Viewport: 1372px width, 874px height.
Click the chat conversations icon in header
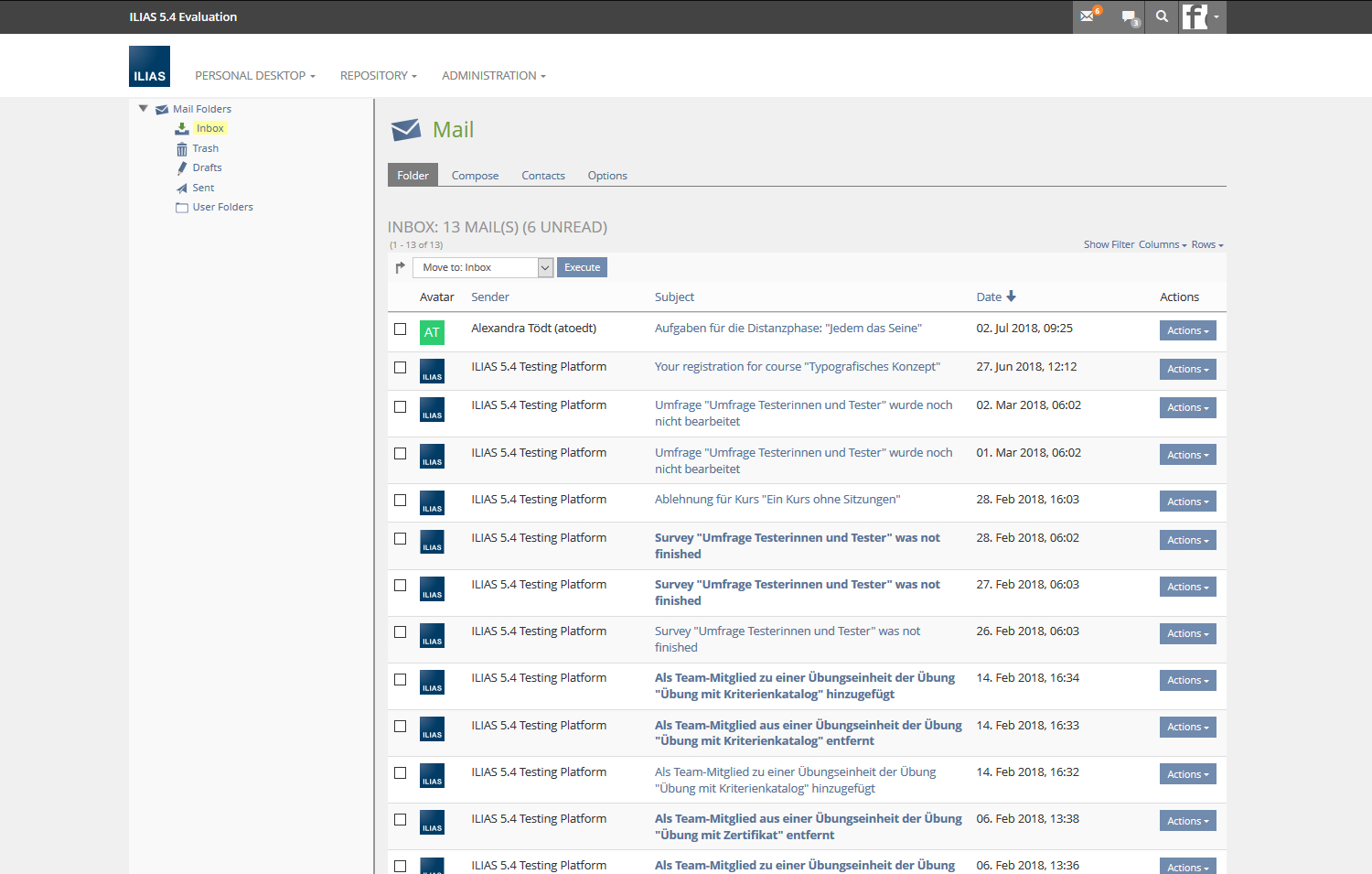[x=1130, y=17]
